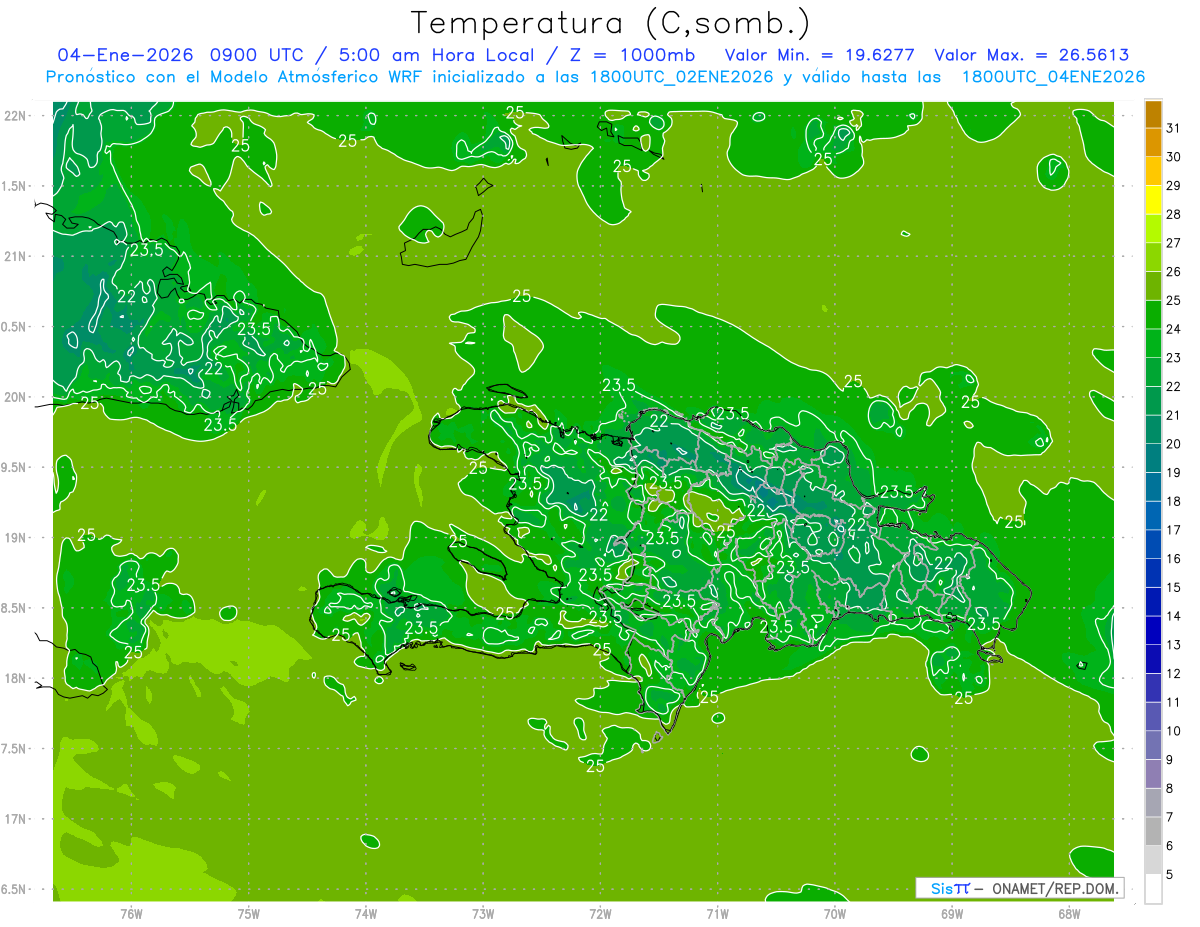Screen dimensions: 1200x927
Task: Pick the yellow swatch between 28 and 29
Action: pyautogui.click(x=1153, y=200)
